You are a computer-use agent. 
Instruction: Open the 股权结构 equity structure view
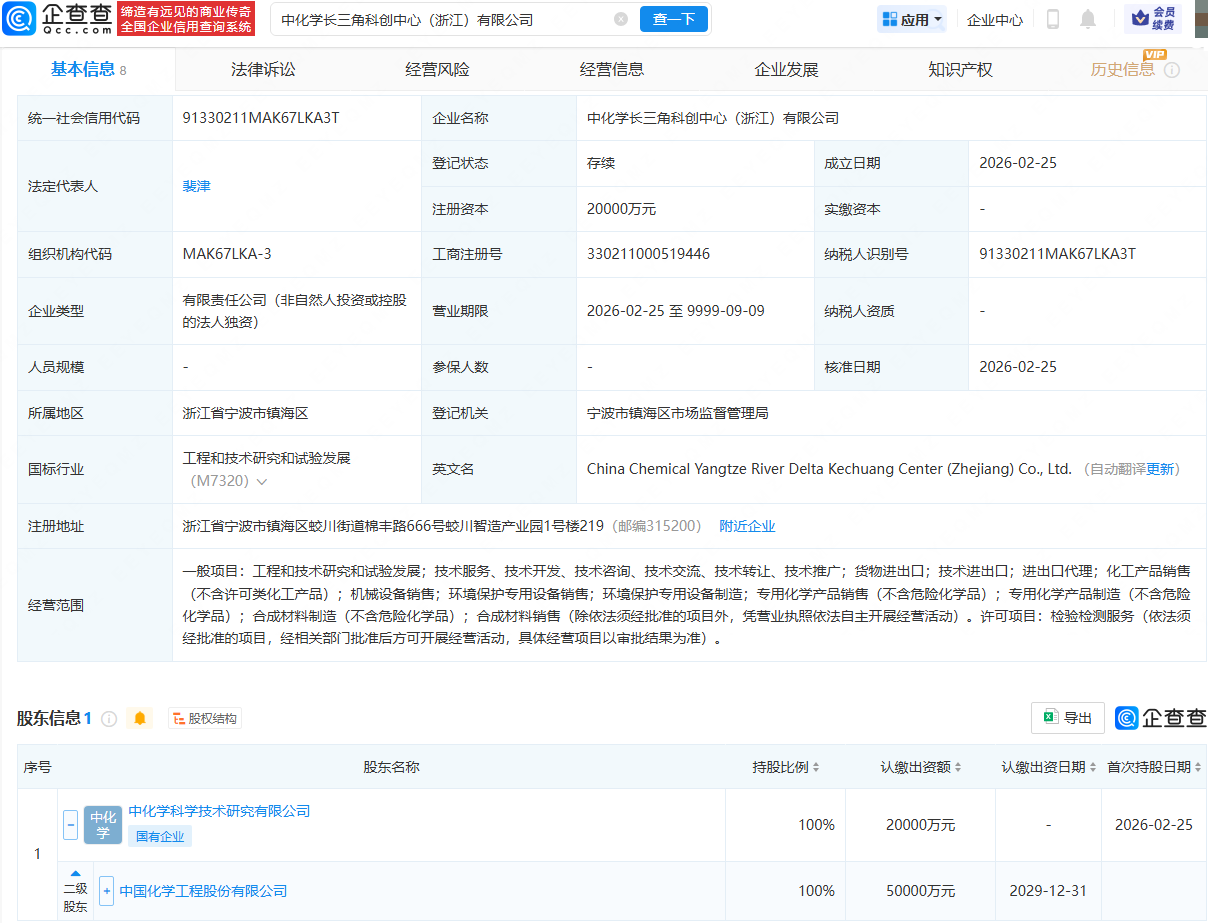point(205,718)
